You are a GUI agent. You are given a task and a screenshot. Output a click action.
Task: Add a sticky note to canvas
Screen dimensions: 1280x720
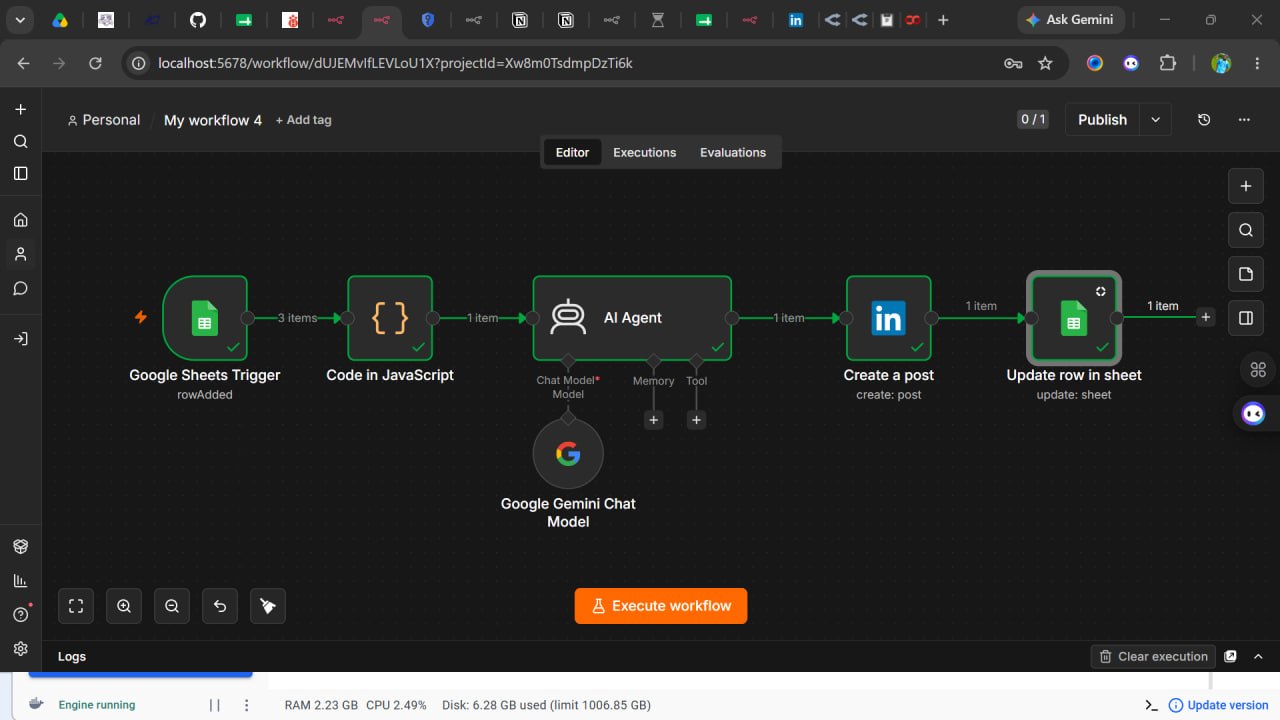(1245, 274)
